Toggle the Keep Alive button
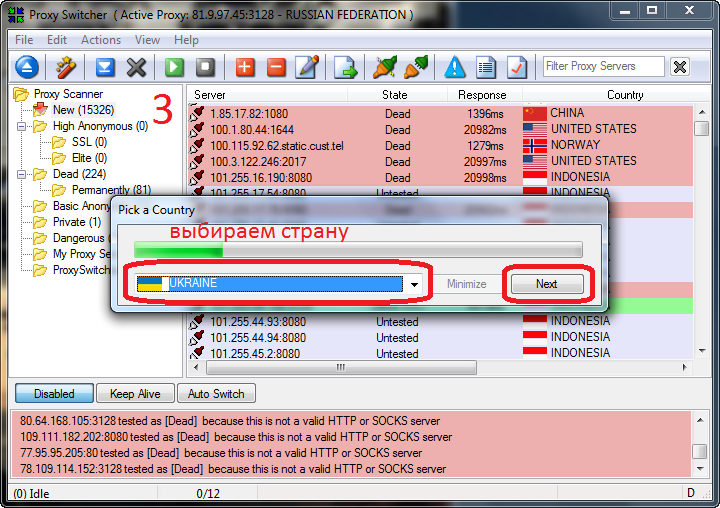 click(135, 394)
